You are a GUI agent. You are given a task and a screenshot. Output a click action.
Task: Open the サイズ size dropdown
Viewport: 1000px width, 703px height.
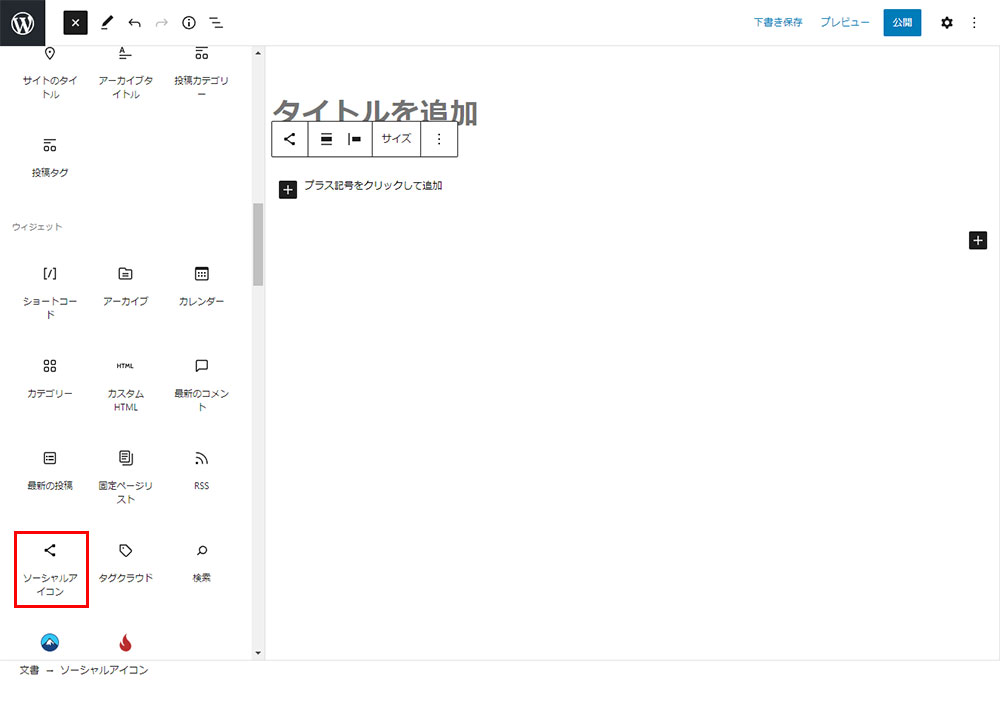[396, 139]
